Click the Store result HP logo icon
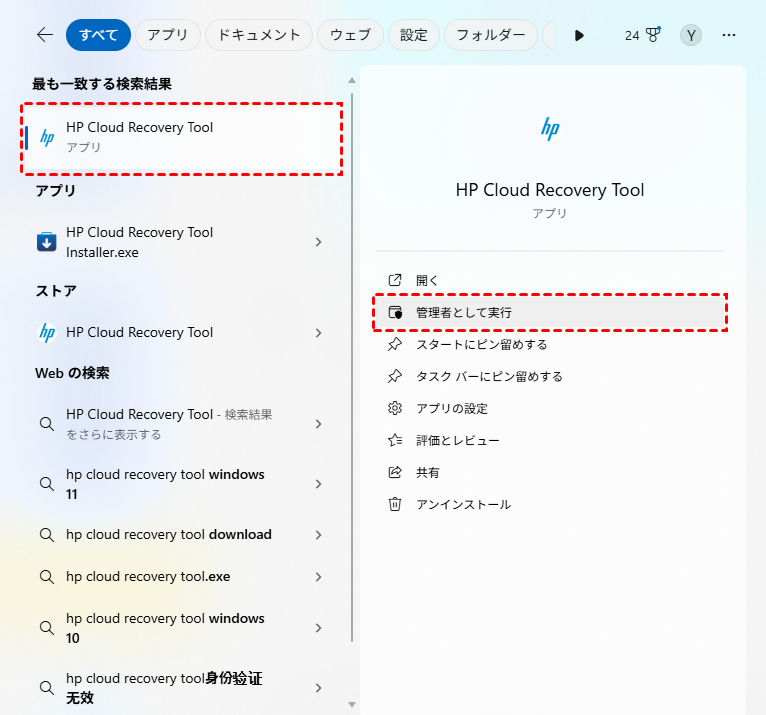 (47, 333)
